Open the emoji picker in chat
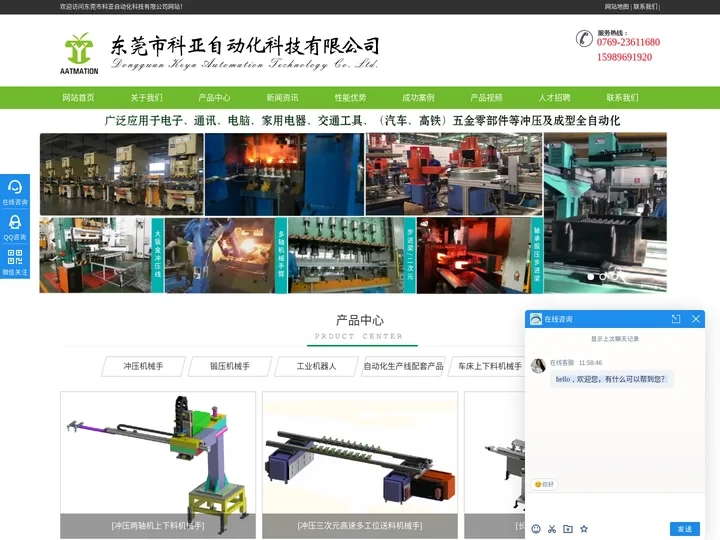Screen dimensions: 720x540 (x=536, y=528)
